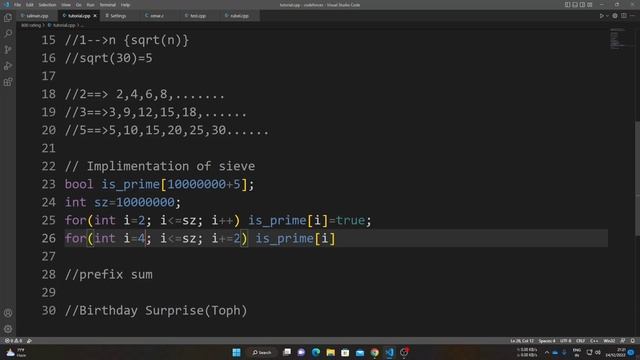This screenshot has width=640, height=360.
Task: Open the Run menu
Action: pyautogui.click(x=90, y=5)
